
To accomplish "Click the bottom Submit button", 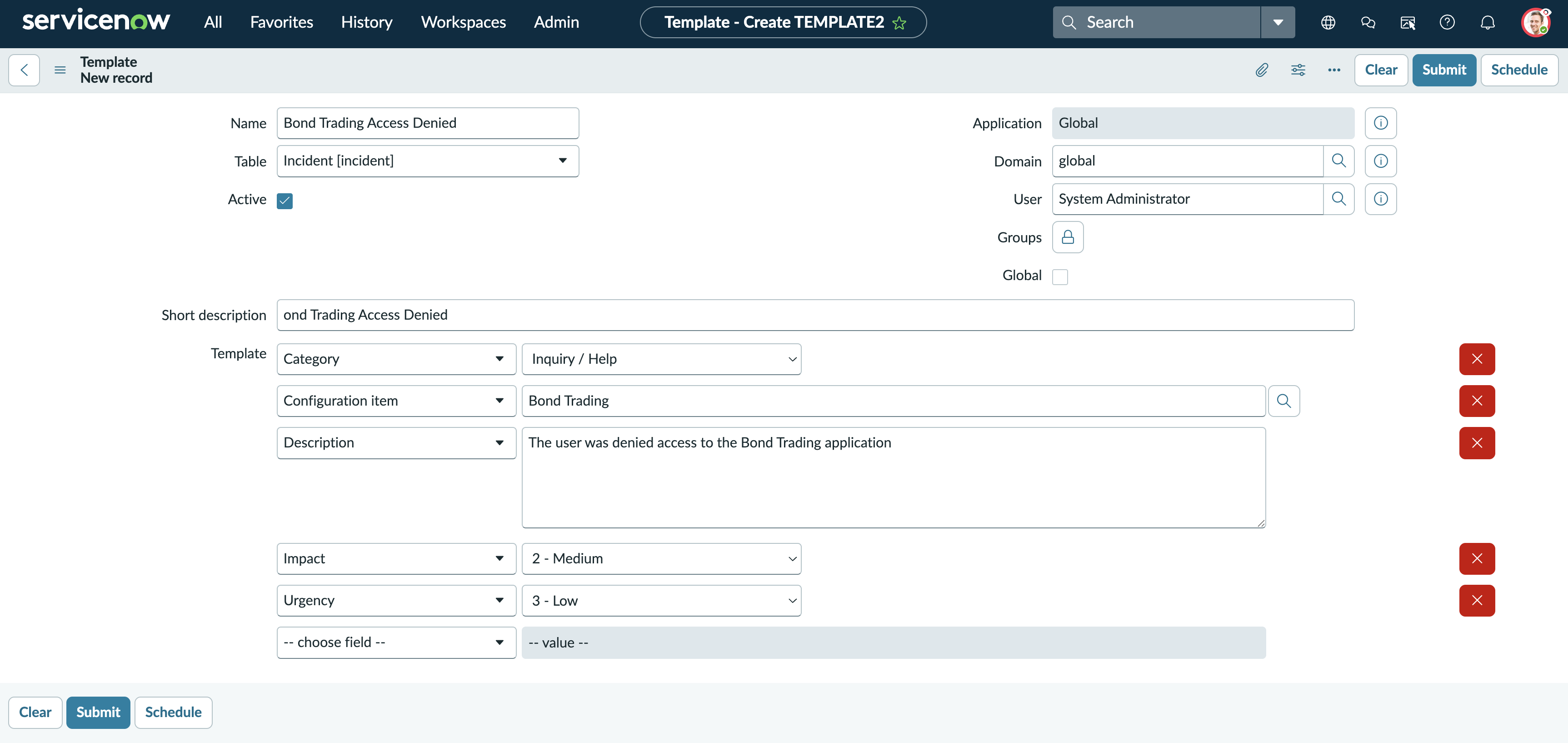I will [98, 713].
